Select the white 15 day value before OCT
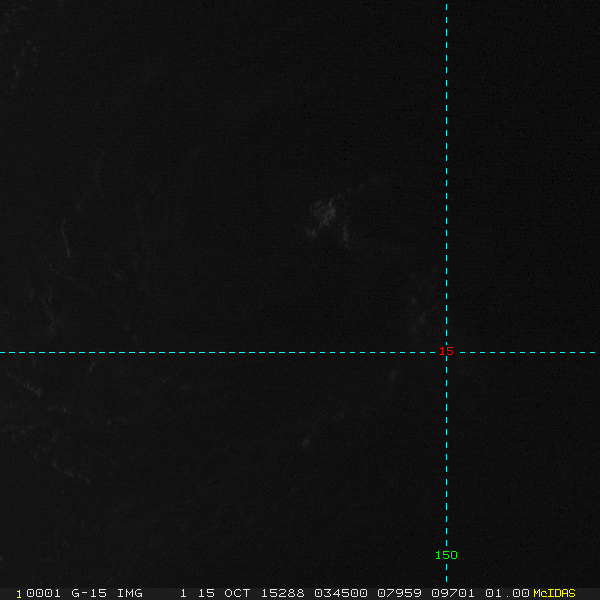Viewport: 600px width, 600px height. coord(206,593)
